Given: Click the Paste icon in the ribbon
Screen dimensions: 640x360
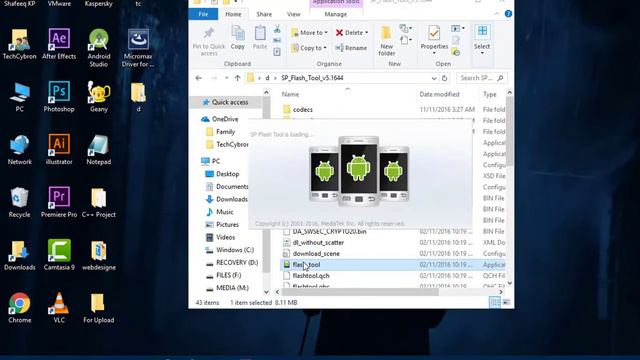Looking at the screenshot, I should [x=260, y=38].
